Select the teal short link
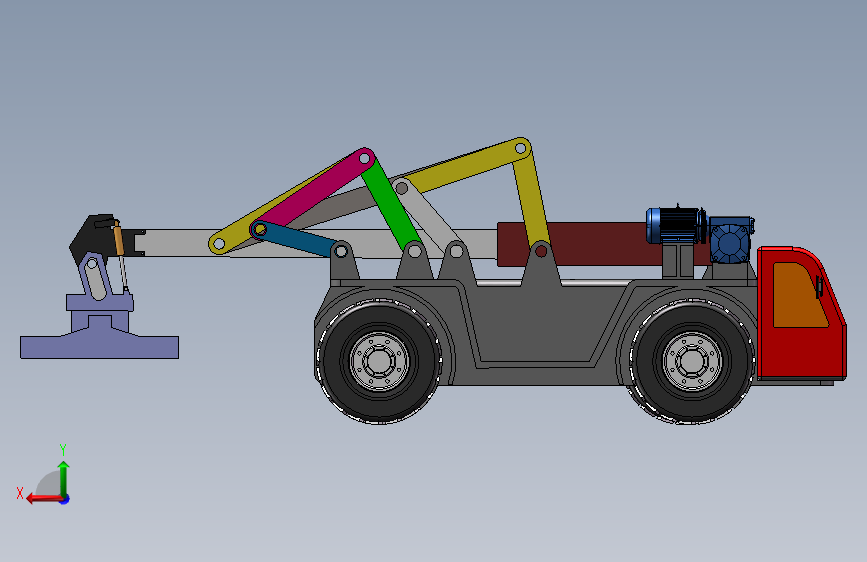Image resolution: width=867 pixels, height=562 pixels. click(x=301, y=239)
